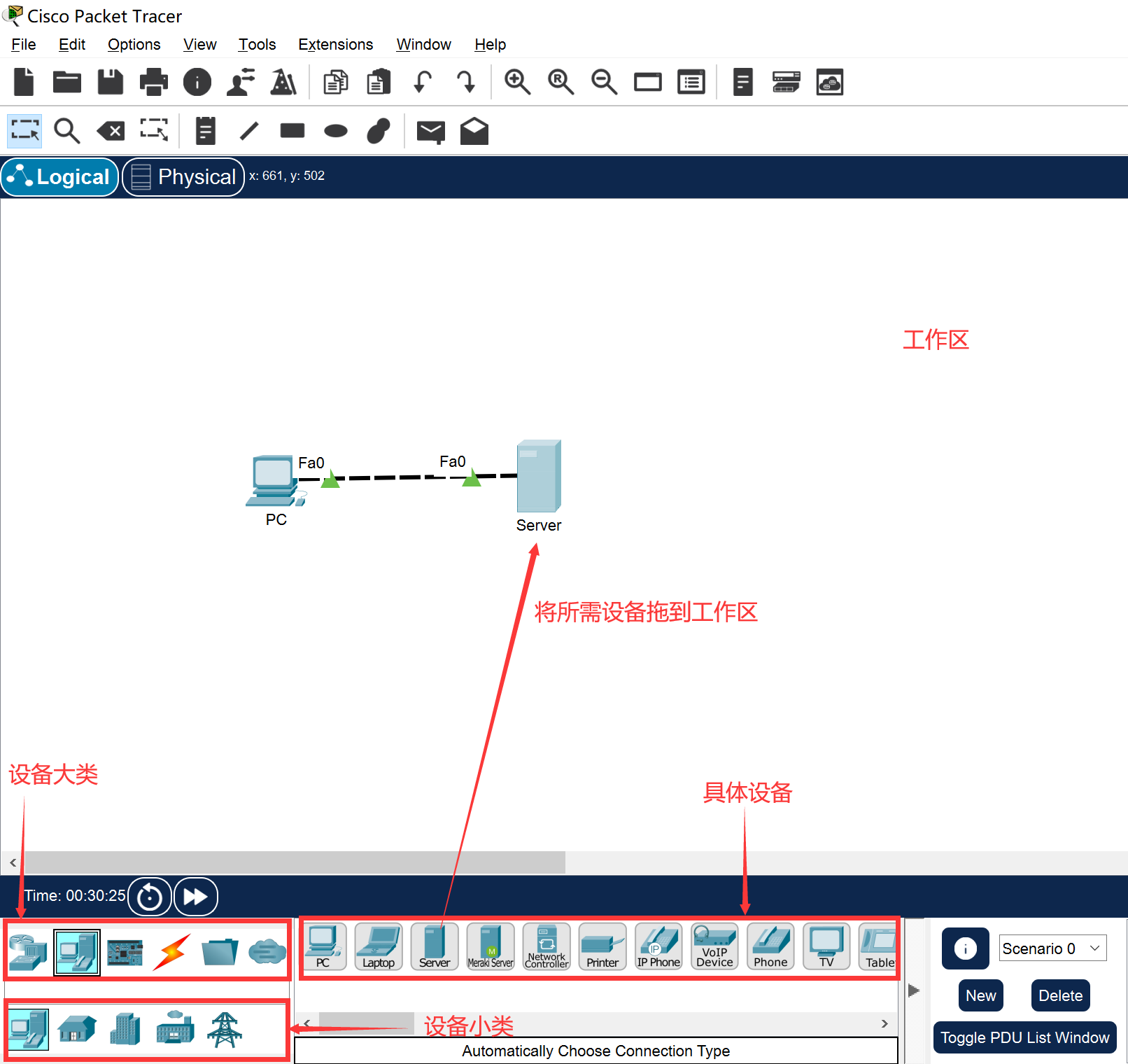Open the Tools menu

pyautogui.click(x=257, y=45)
